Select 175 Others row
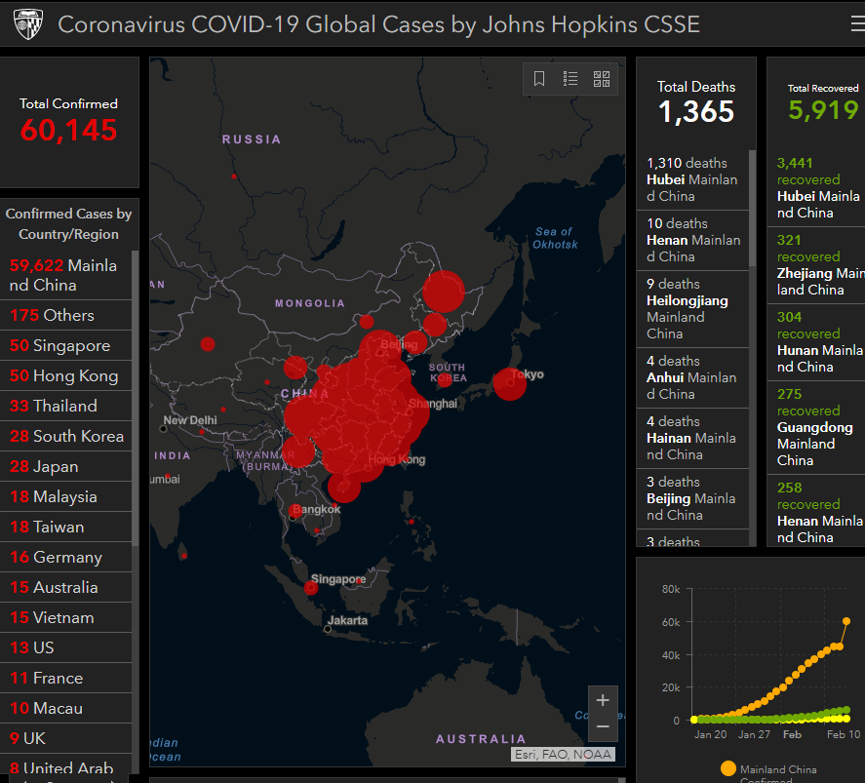865x783 pixels. pyautogui.click(x=66, y=315)
